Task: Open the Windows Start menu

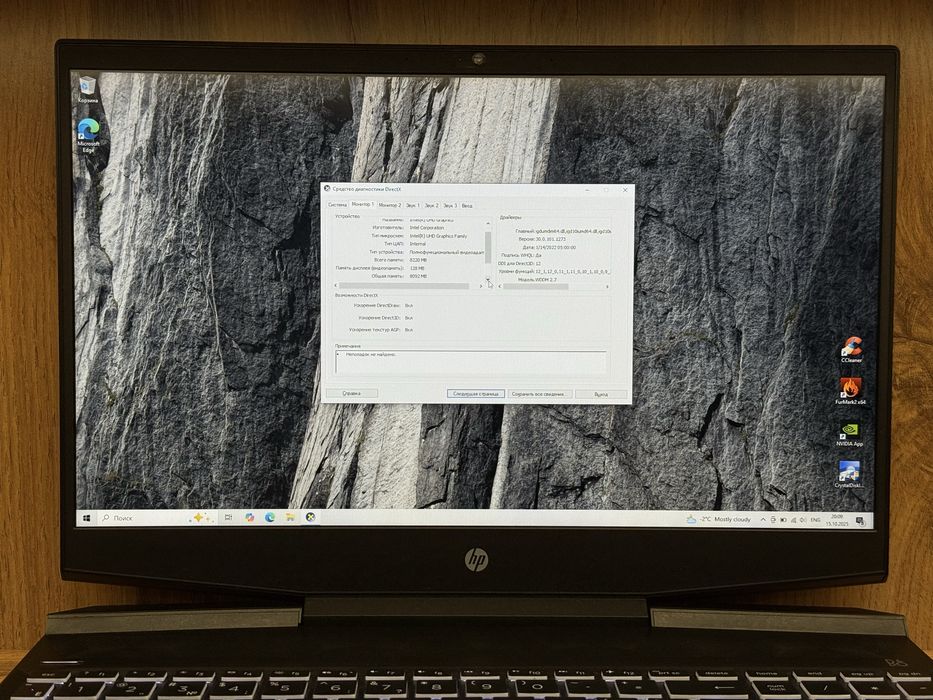Action: [x=87, y=518]
